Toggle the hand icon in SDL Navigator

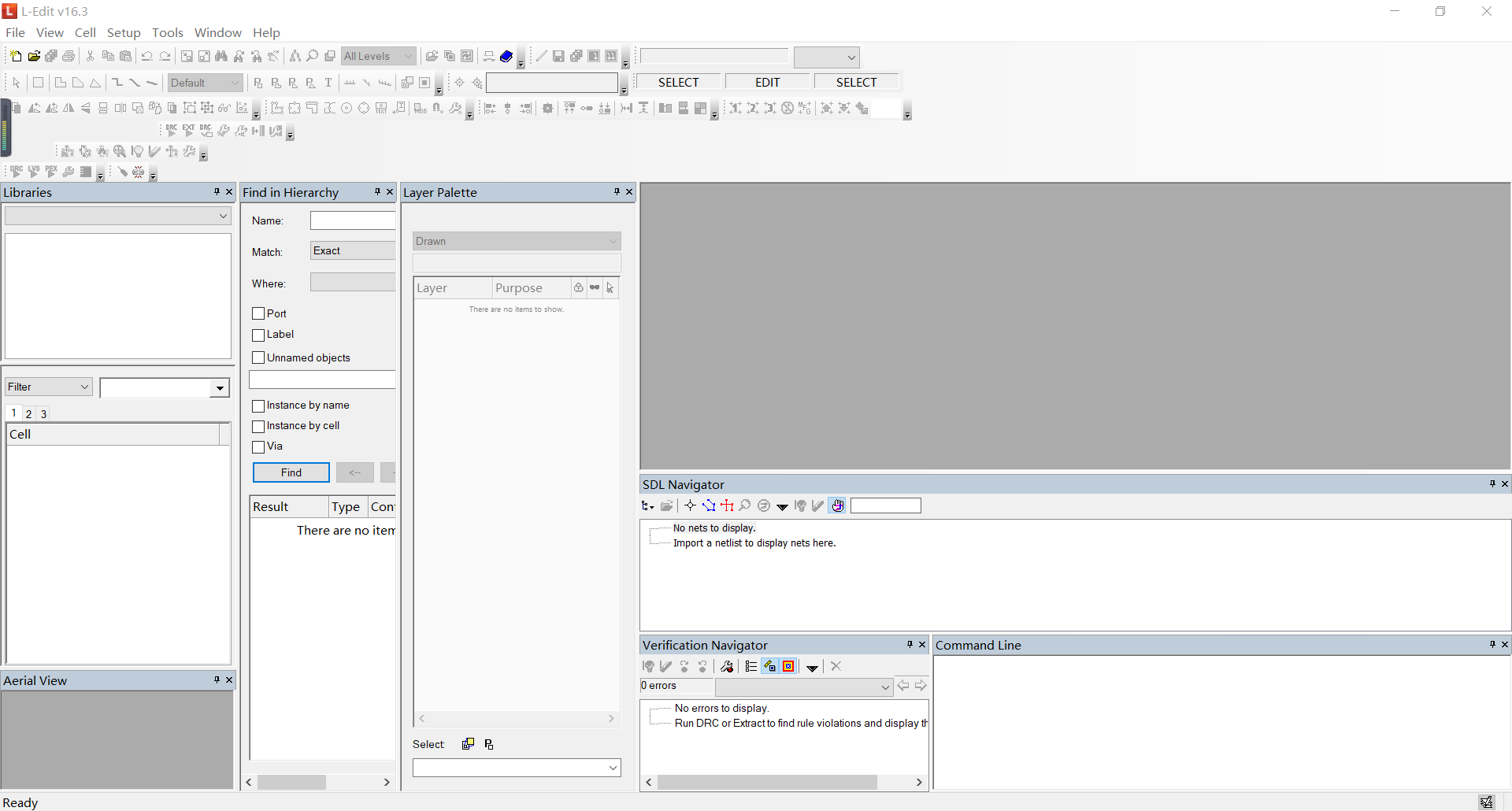pyautogui.click(x=838, y=505)
